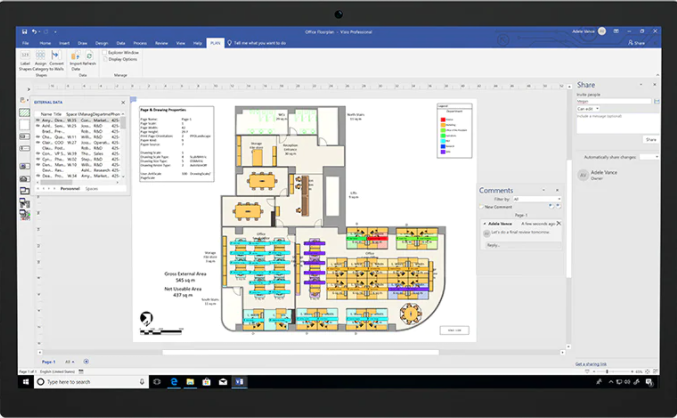Click the Refresh data icon in the ribbon
This screenshot has height=418, width=677.
(x=89, y=55)
